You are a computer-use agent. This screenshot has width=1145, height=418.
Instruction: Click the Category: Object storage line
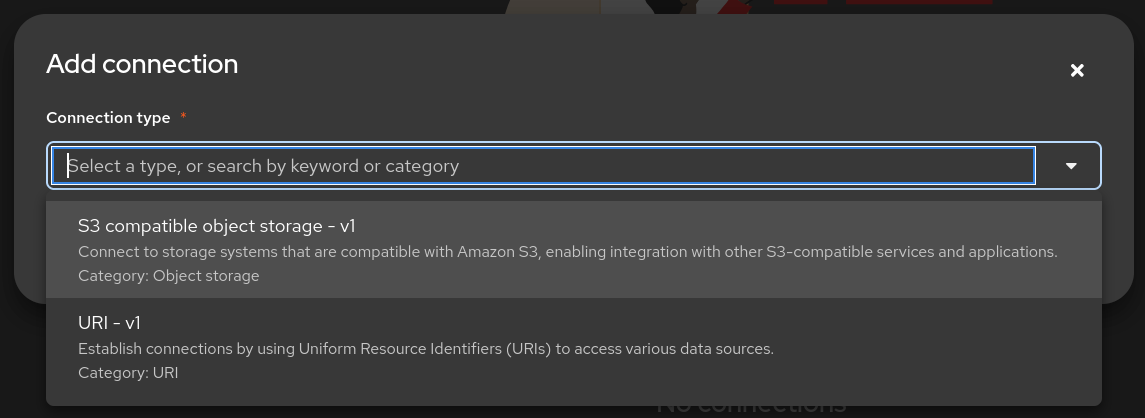(x=169, y=276)
